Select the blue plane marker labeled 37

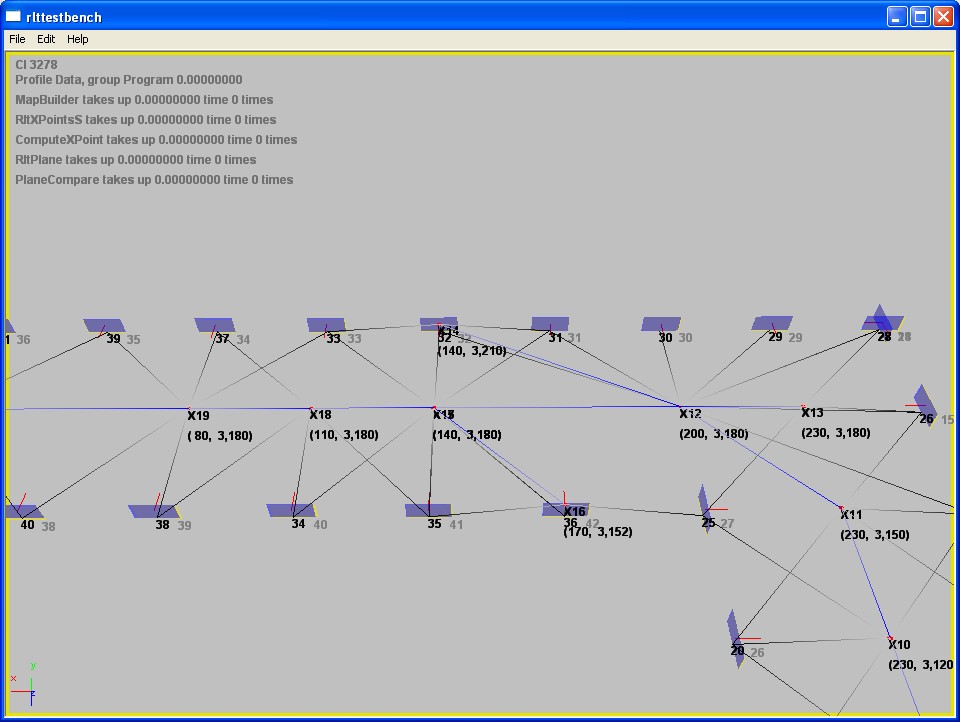pyautogui.click(x=215, y=325)
